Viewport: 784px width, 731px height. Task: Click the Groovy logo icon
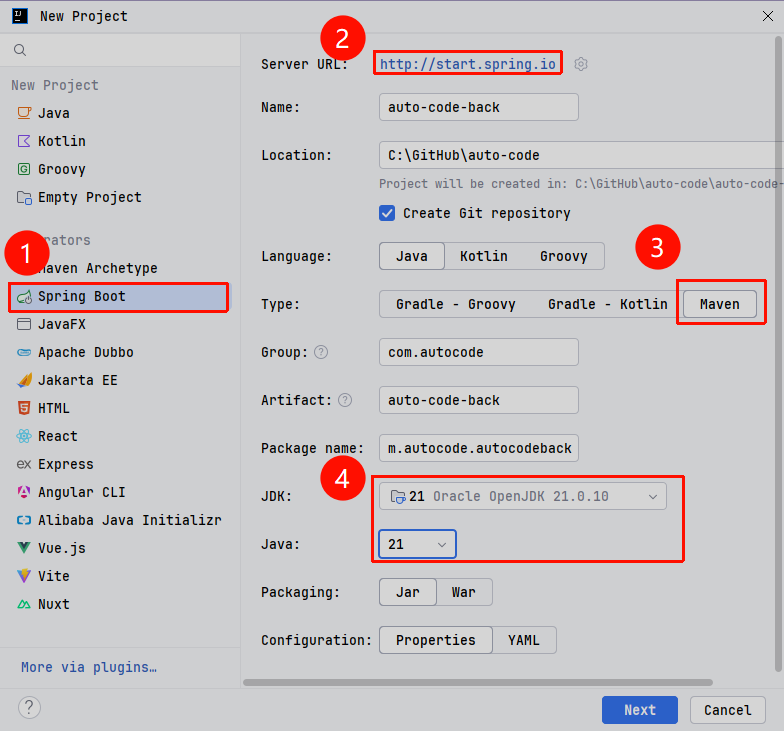[x=24, y=169]
